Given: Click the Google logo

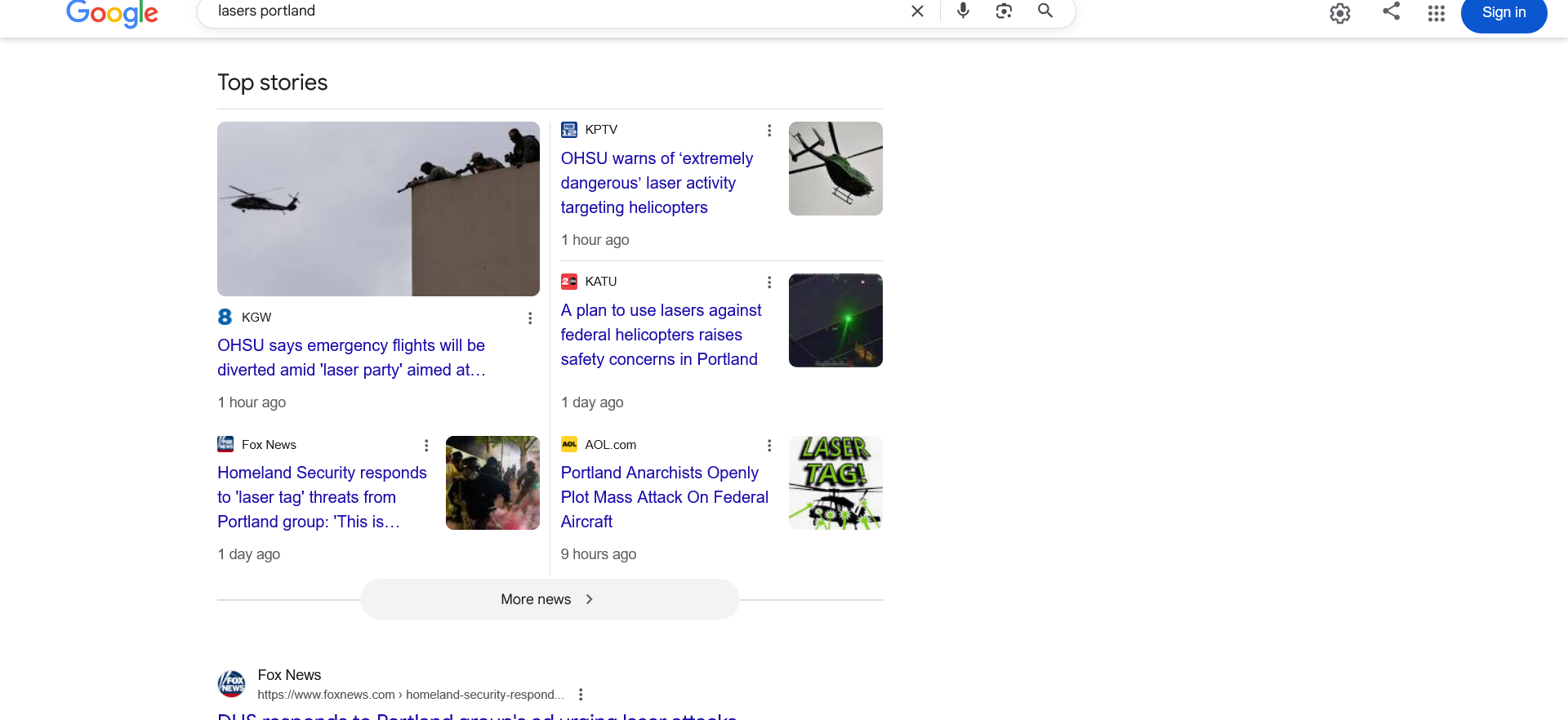Looking at the screenshot, I should 112,13.
